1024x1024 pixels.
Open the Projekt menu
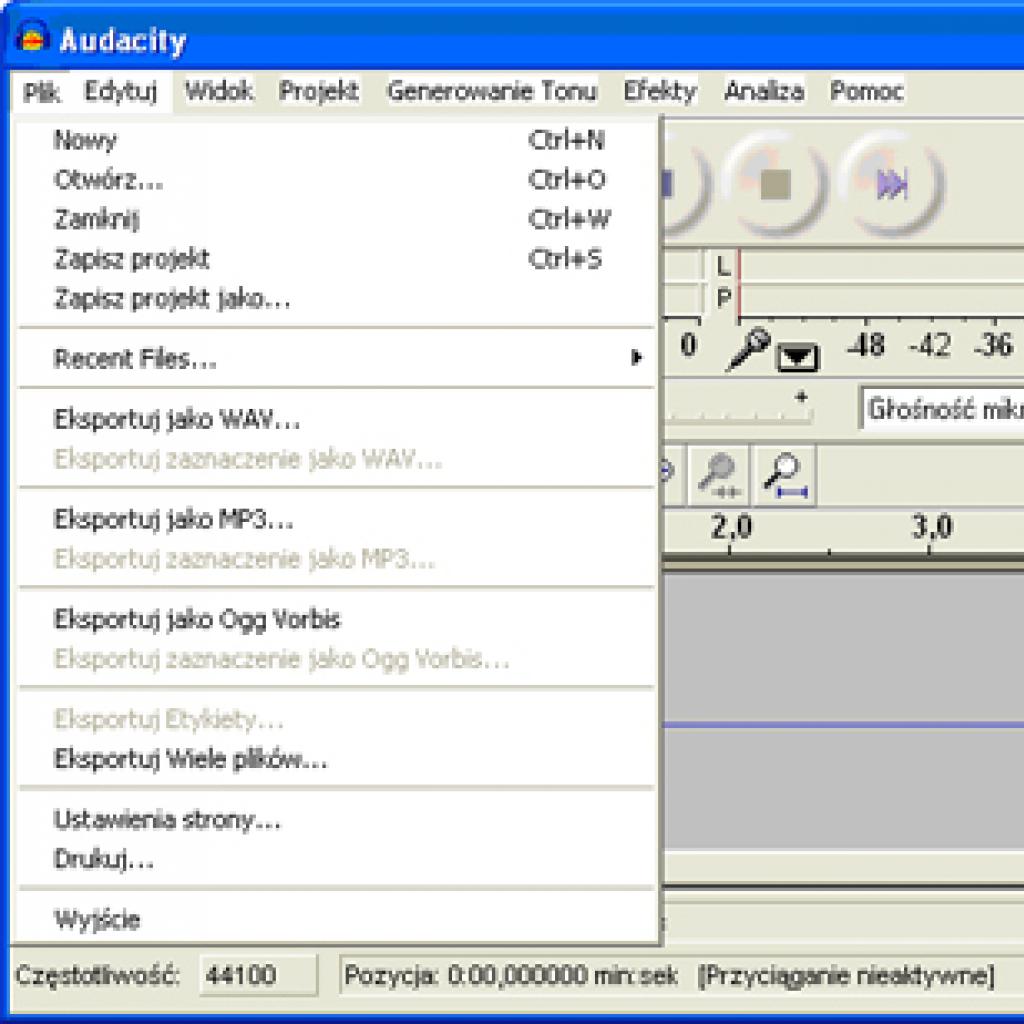click(319, 91)
